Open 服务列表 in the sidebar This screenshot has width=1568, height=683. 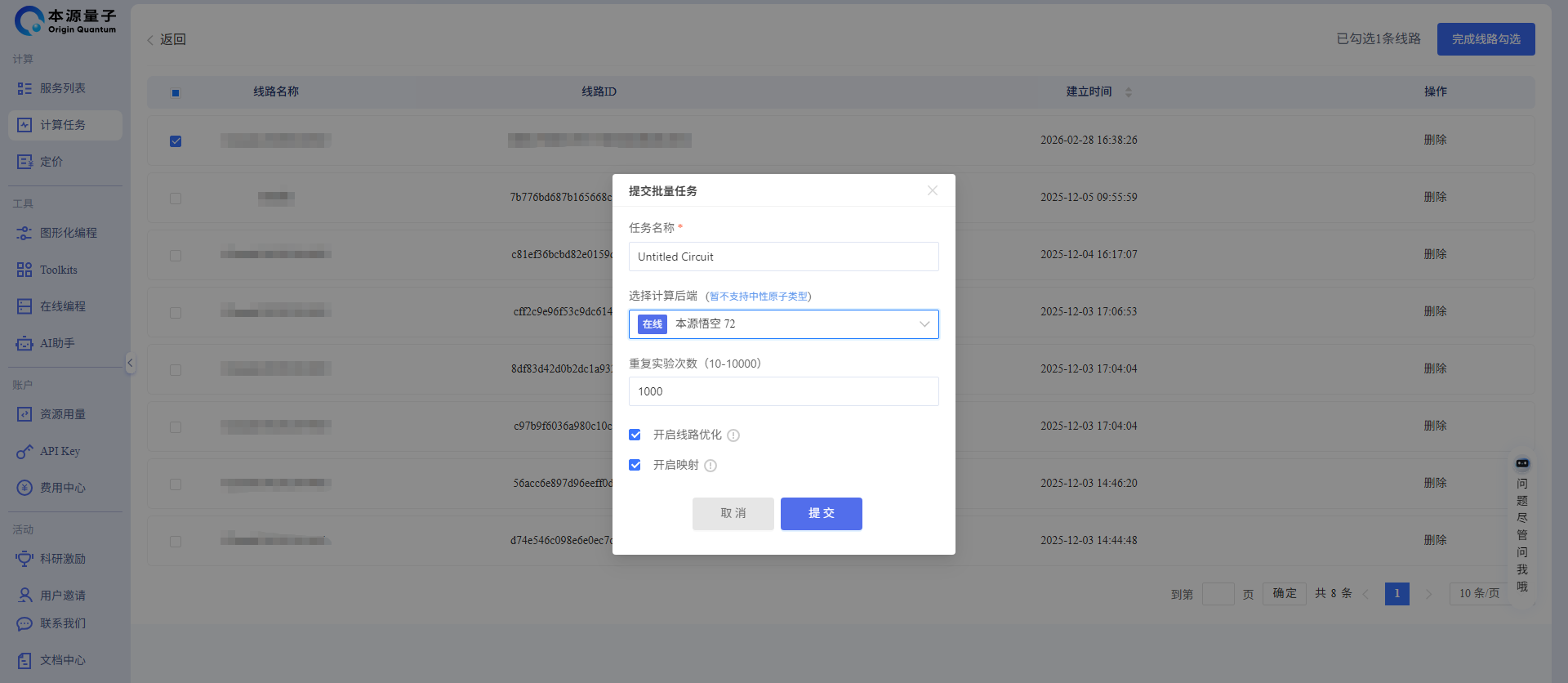63,88
